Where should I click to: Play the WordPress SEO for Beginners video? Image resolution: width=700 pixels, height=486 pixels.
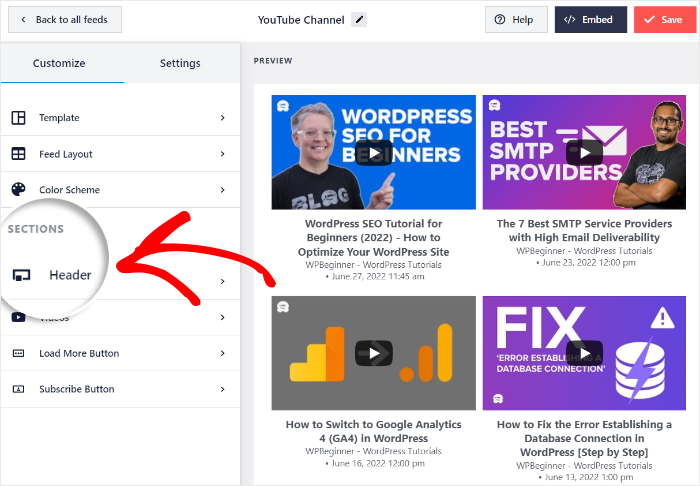tap(374, 153)
